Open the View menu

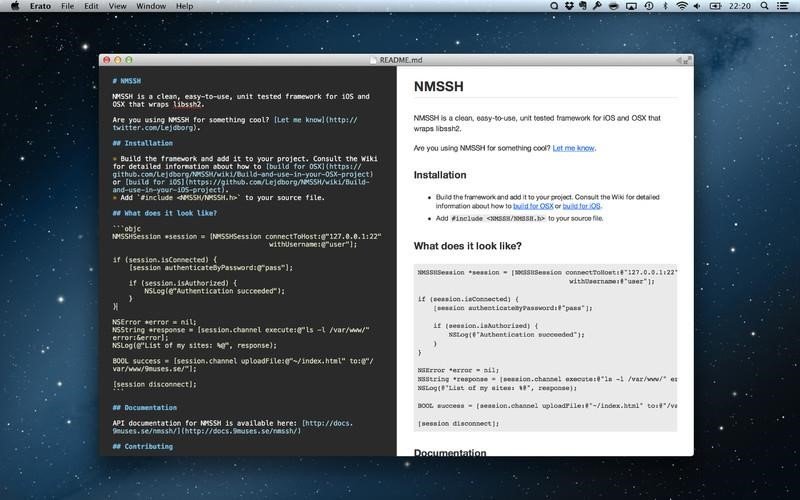coord(117,6)
